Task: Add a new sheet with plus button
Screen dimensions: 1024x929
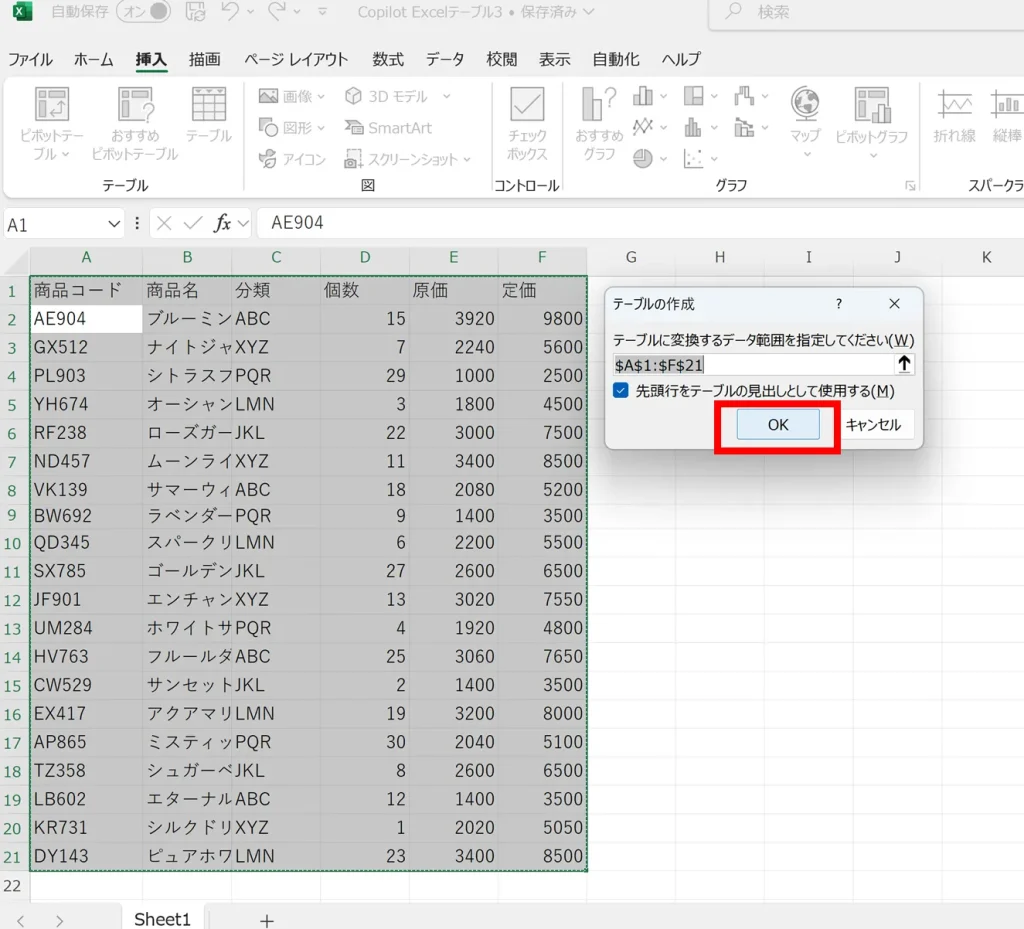Action: tap(266, 920)
